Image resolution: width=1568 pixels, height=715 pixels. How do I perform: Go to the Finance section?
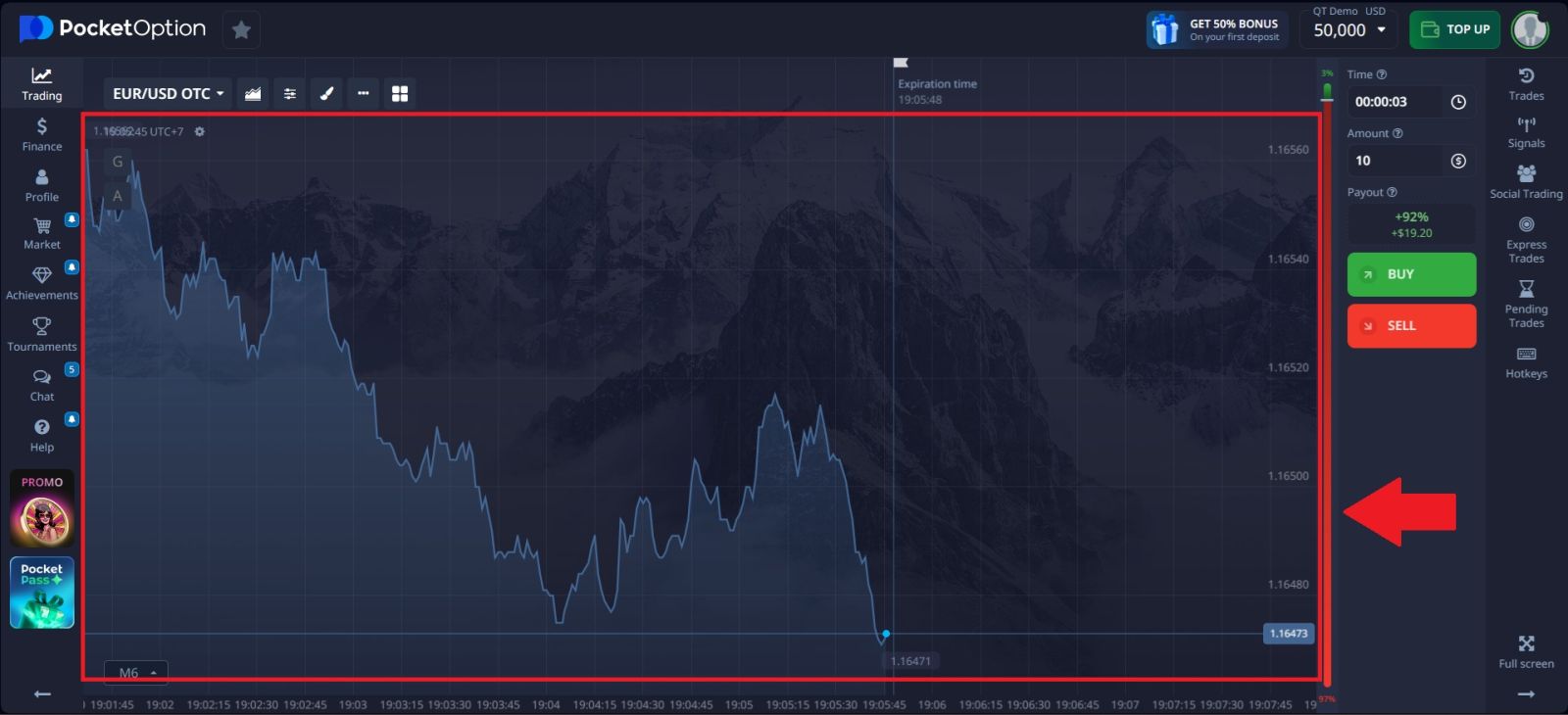coord(41,134)
